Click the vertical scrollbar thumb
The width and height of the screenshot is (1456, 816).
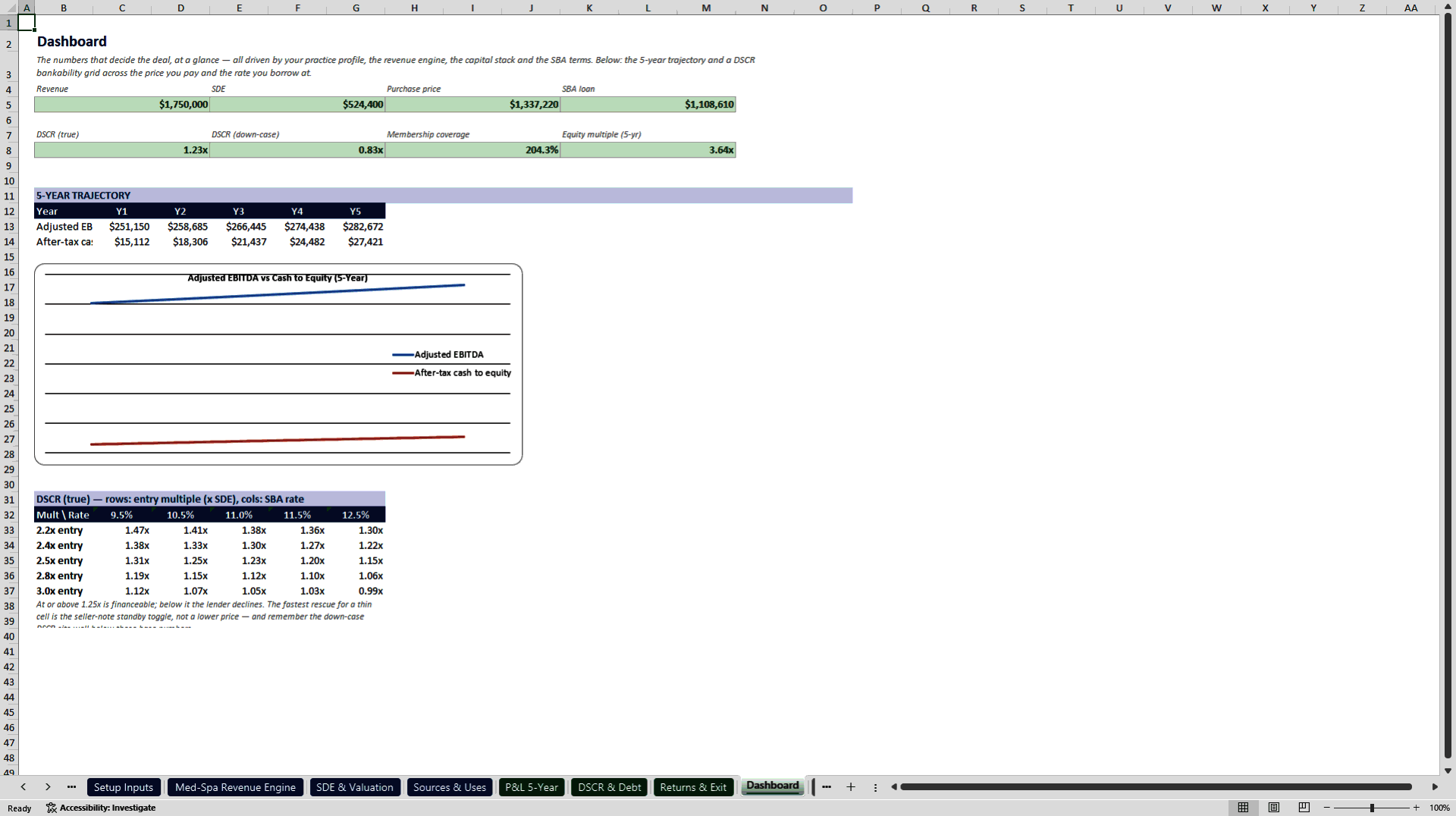pos(1448,385)
